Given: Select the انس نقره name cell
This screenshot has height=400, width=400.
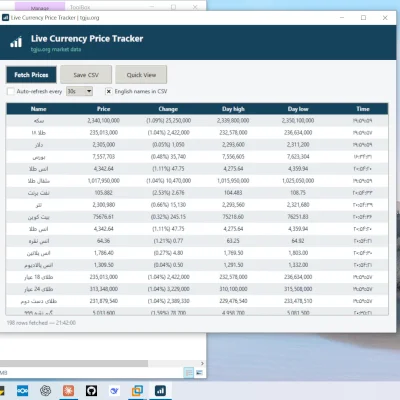Looking at the screenshot, I should (39, 241).
